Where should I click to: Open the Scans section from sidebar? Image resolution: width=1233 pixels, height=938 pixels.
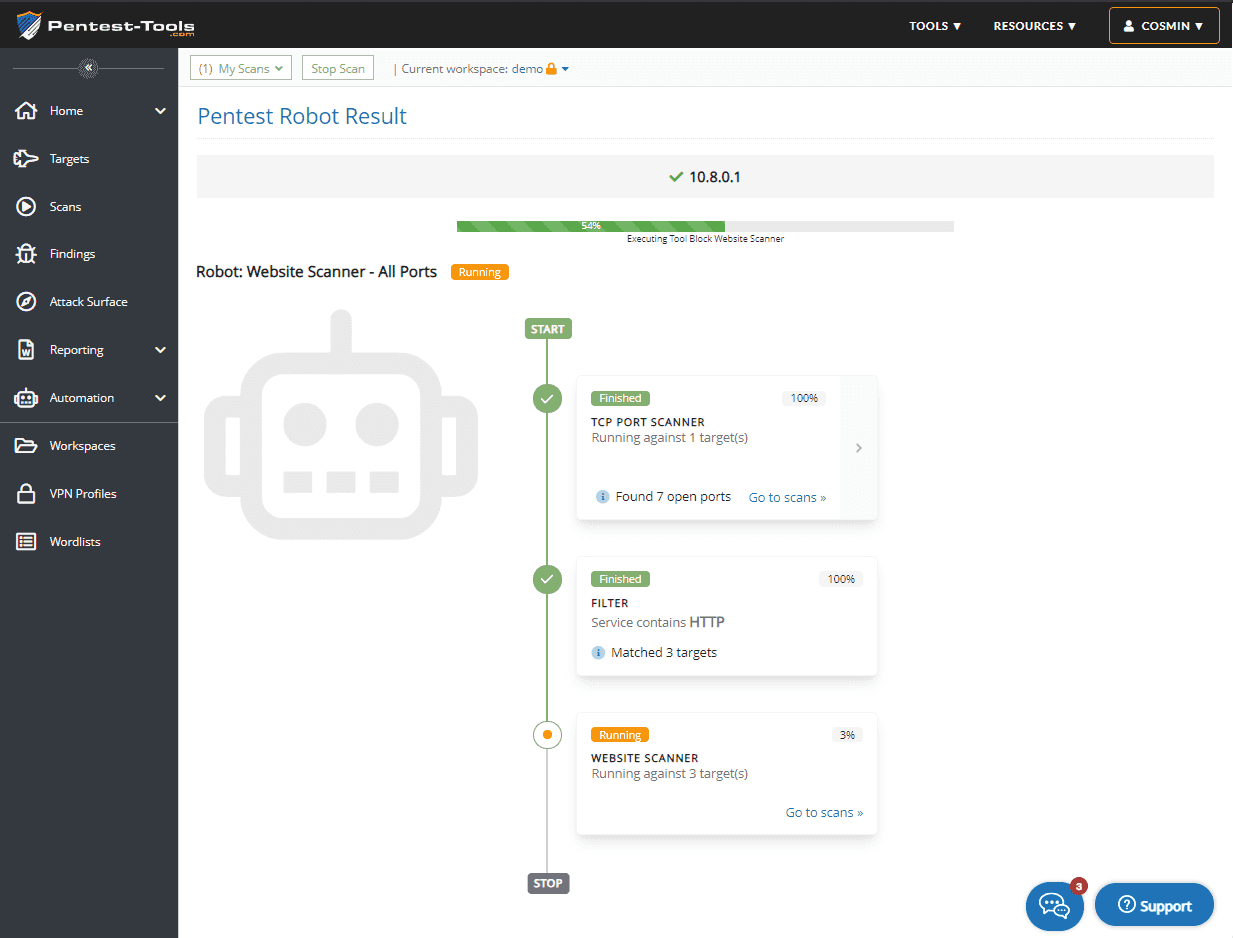28,206
